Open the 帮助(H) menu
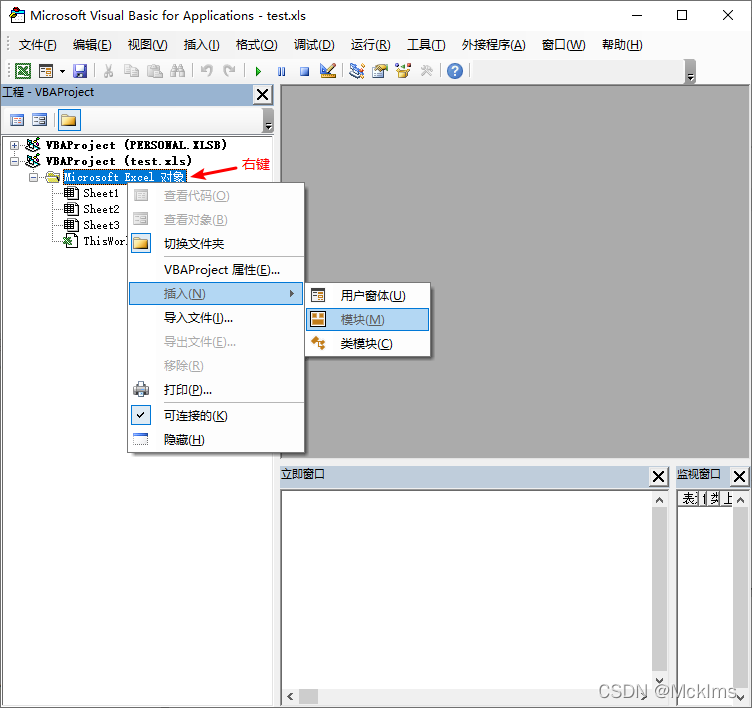This screenshot has height=708, width=752. (x=622, y=45)
